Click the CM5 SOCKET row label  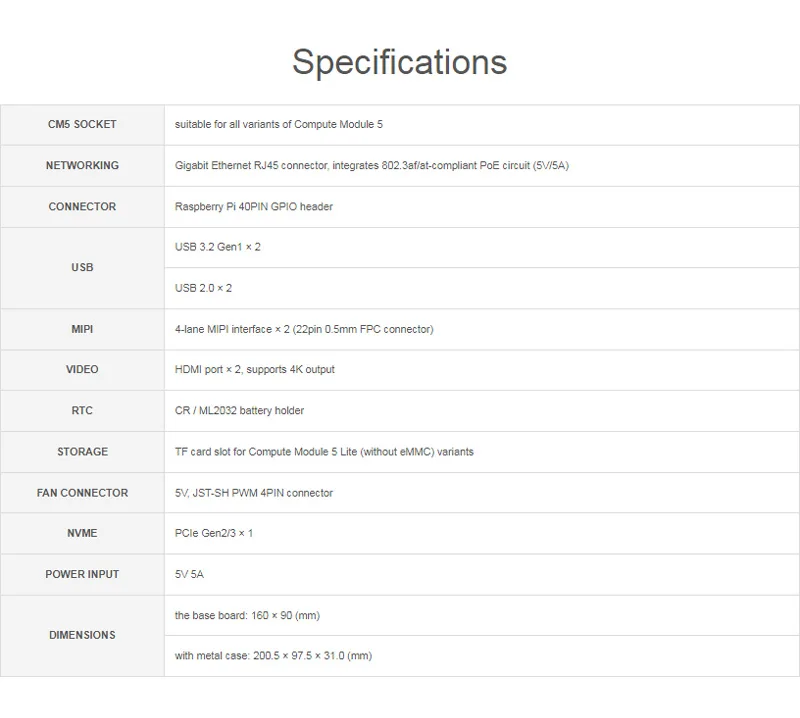pyautogui.click(x=82, y=125)
